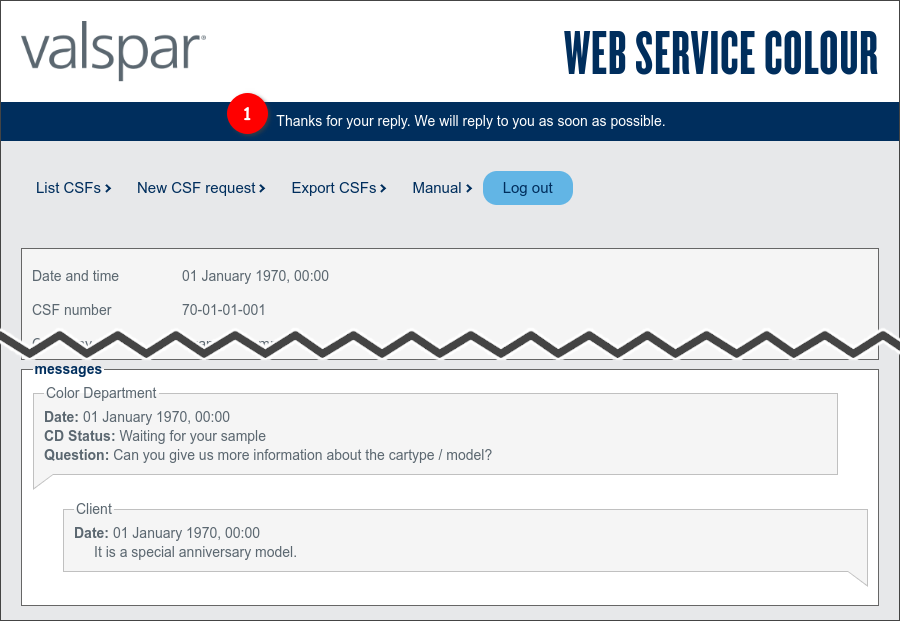This screenshot has height=621, width=900.
Task: Click the chevron arrow after Manual
Action: (x=469, y=188)
